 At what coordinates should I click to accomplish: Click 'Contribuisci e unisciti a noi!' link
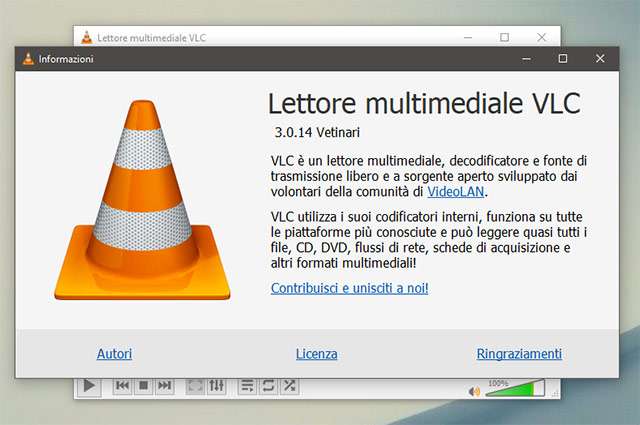pyautogui.click(x=349, y=288)
